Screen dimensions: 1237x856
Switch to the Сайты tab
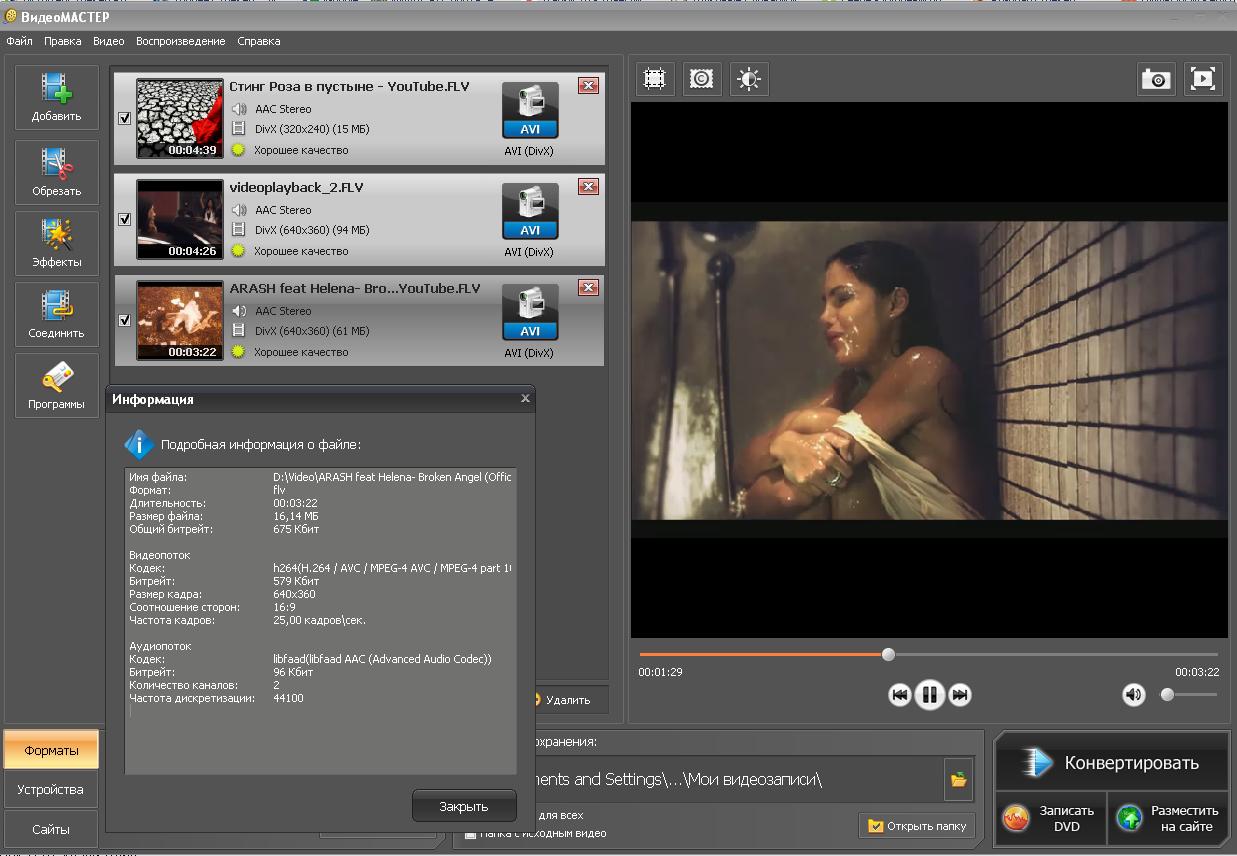[51, 829]
